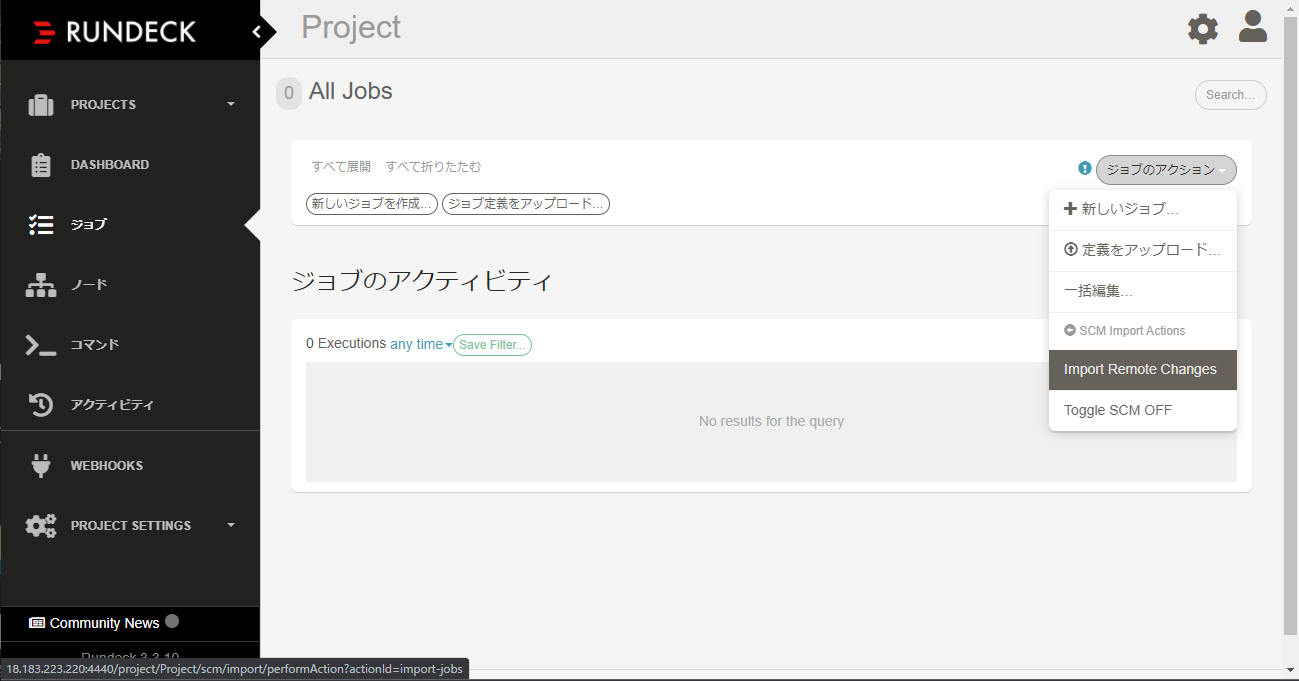Image resolution: width=1299 pixels, height=681 pixels.
Task: Open the ジョブのアクション dropdown
Action: pos(1166,170)
